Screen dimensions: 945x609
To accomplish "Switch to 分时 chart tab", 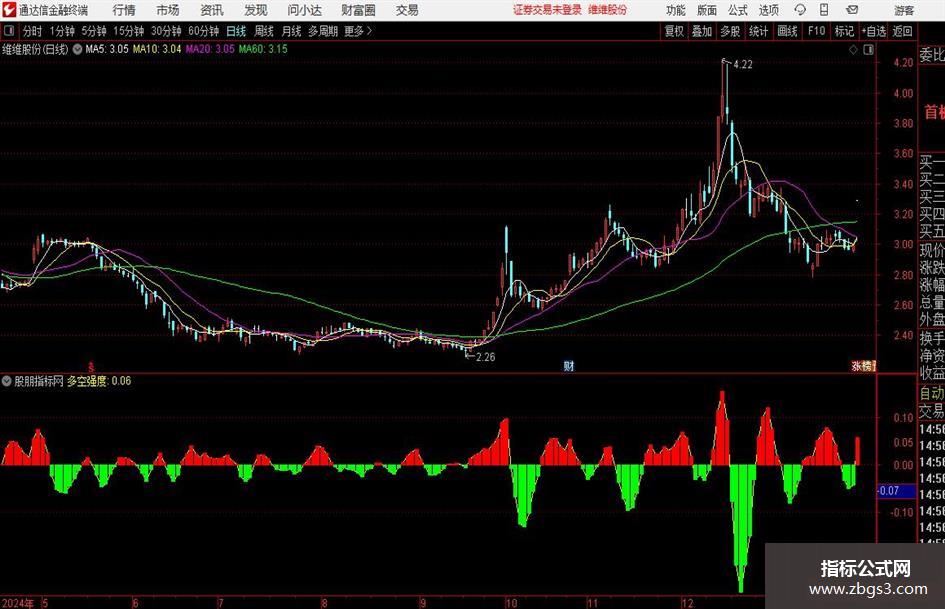I will 32,31.
